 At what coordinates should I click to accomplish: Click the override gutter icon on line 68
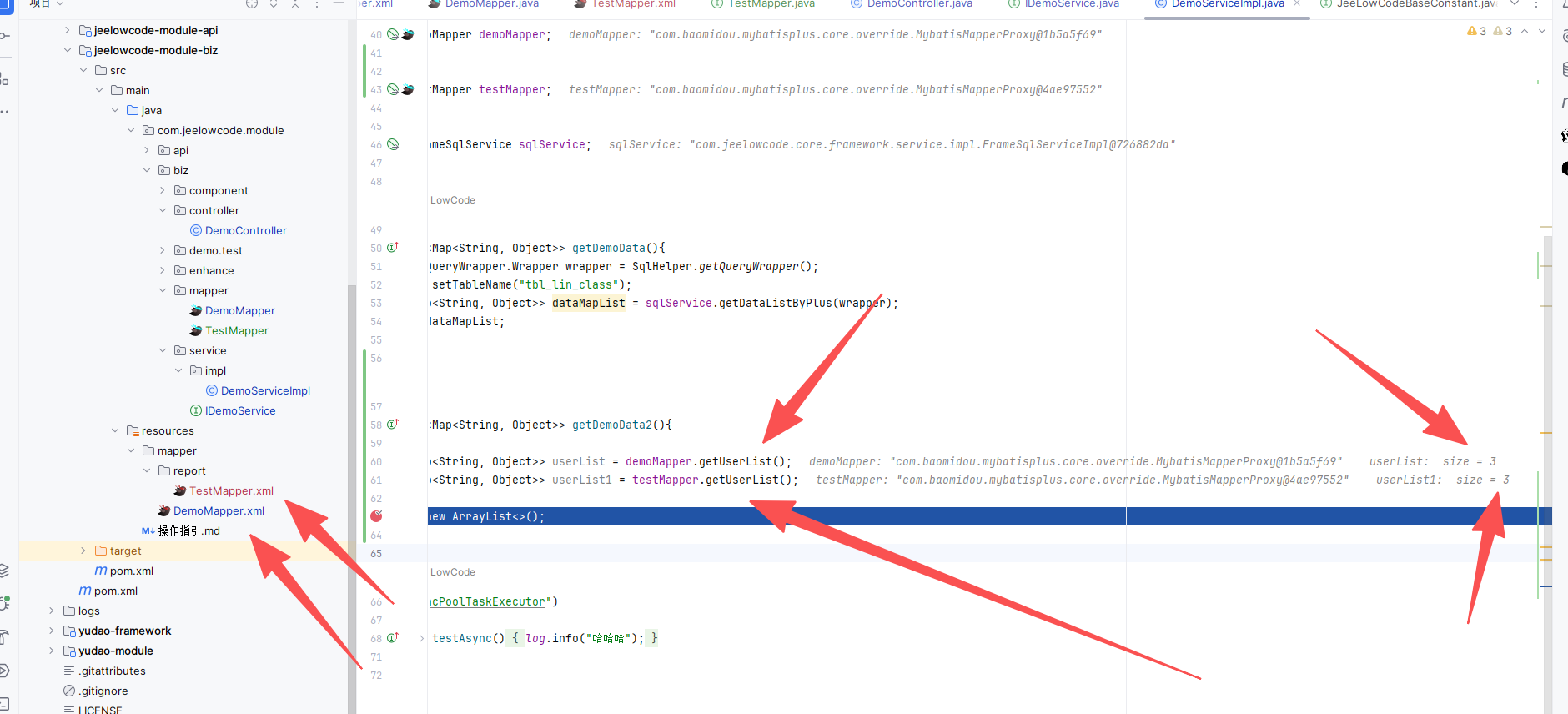coord(393,638)
